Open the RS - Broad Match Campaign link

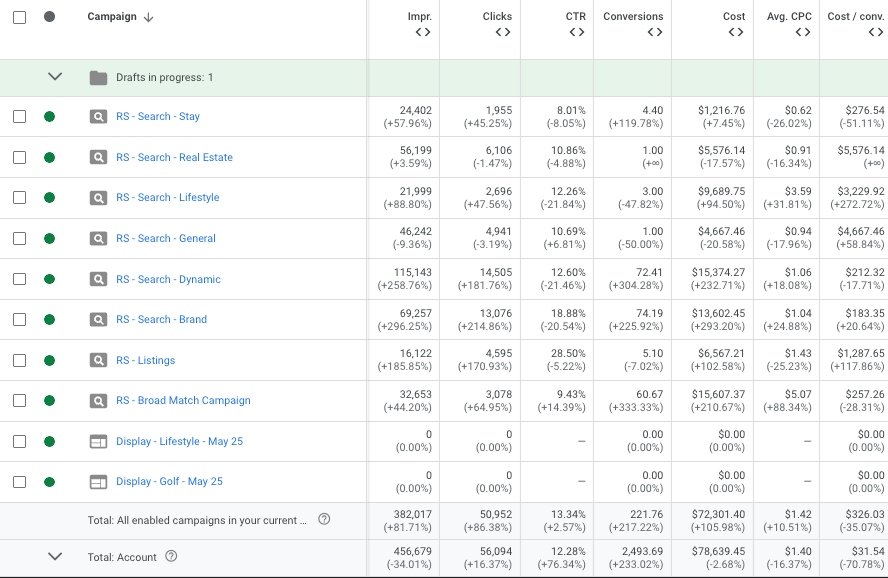point(183,400)
